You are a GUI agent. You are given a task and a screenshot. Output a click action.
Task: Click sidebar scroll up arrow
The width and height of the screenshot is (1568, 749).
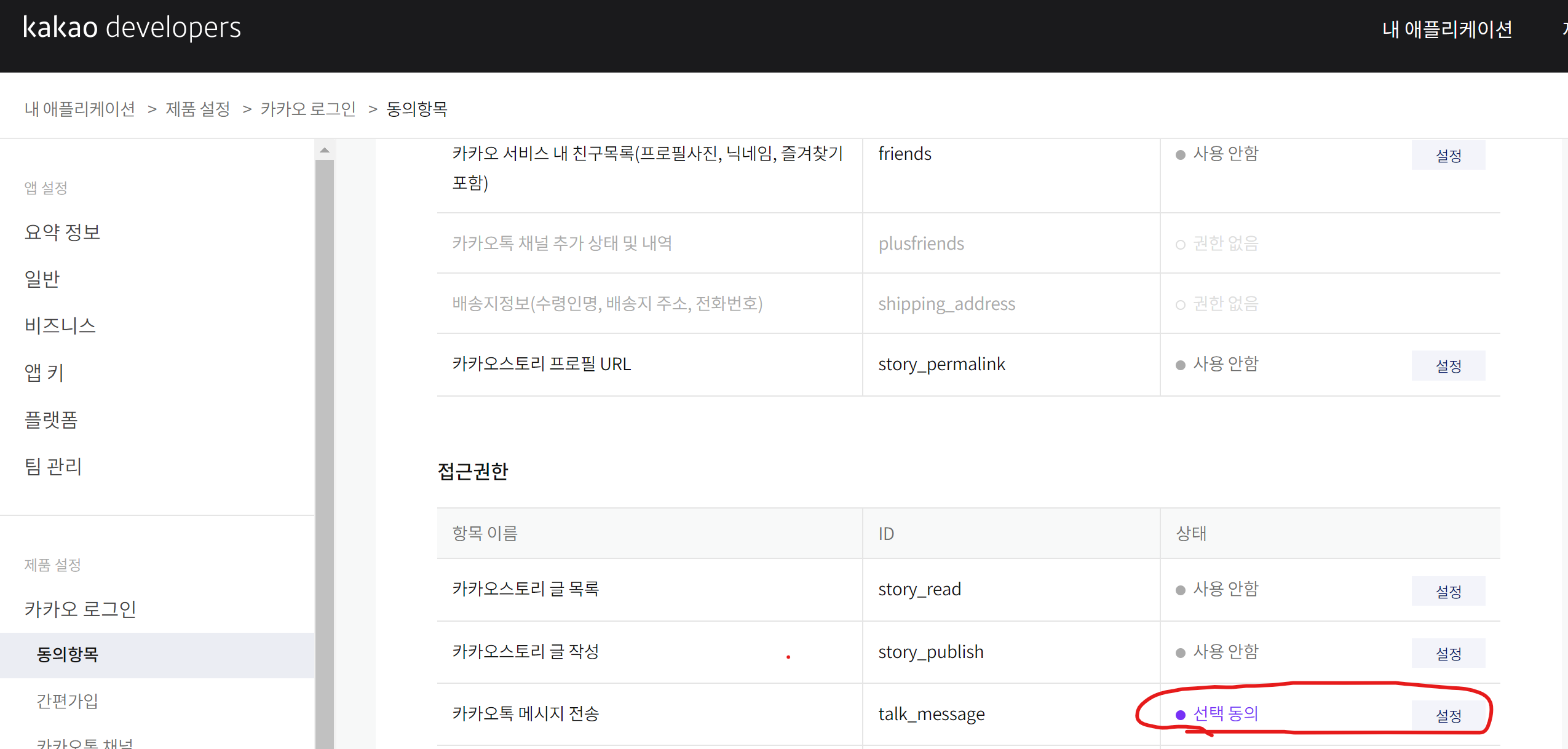(325, 150)
